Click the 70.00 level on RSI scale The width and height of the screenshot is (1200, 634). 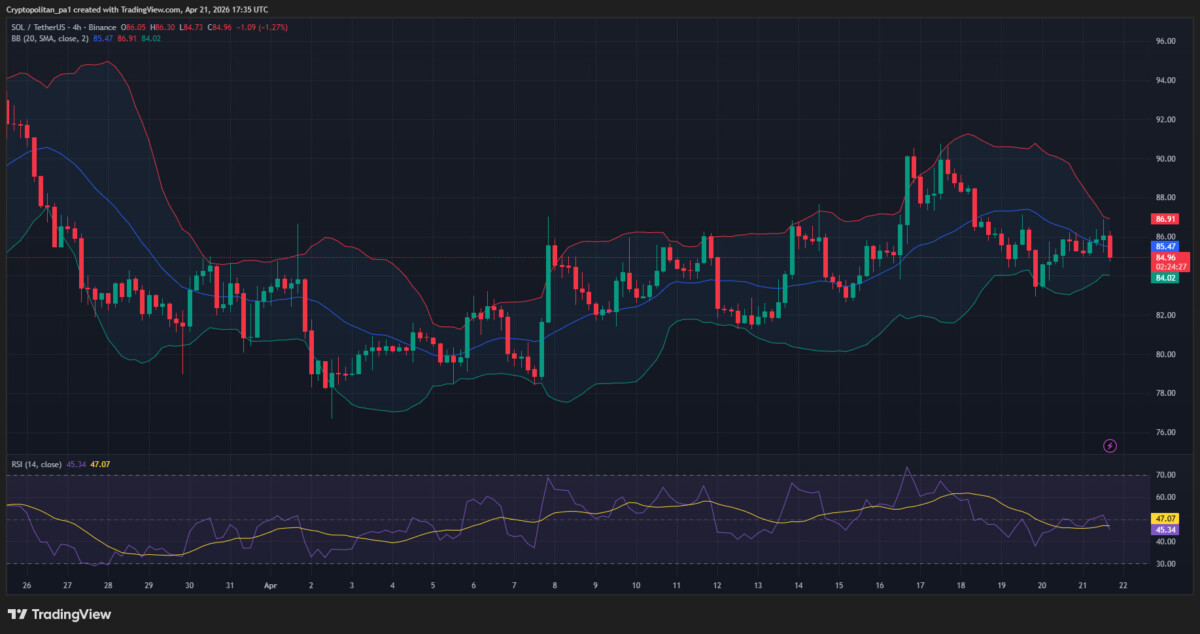pyautogui.click(x=1164, y=475)
